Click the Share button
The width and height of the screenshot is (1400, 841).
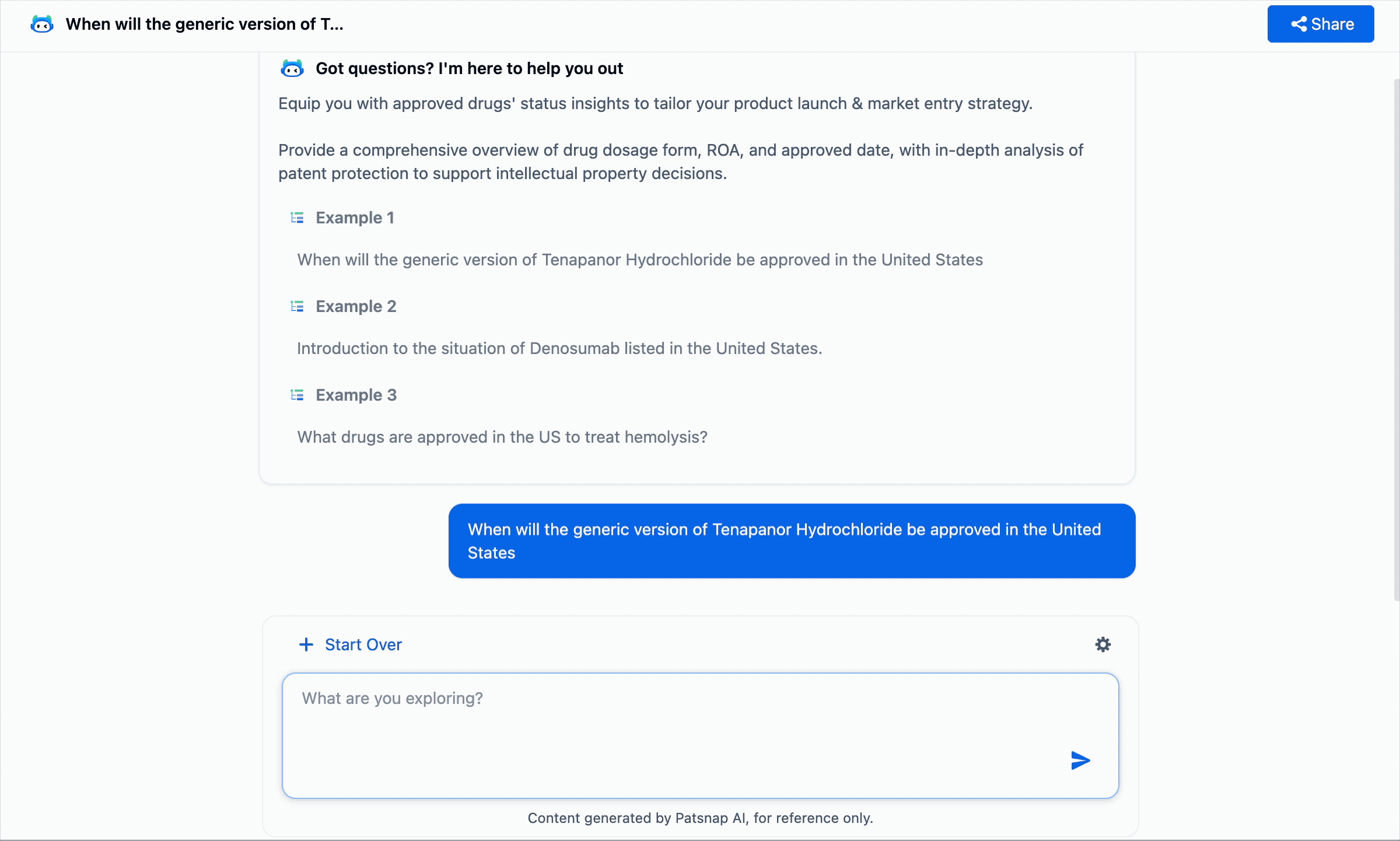click(x=1320, y=24)
